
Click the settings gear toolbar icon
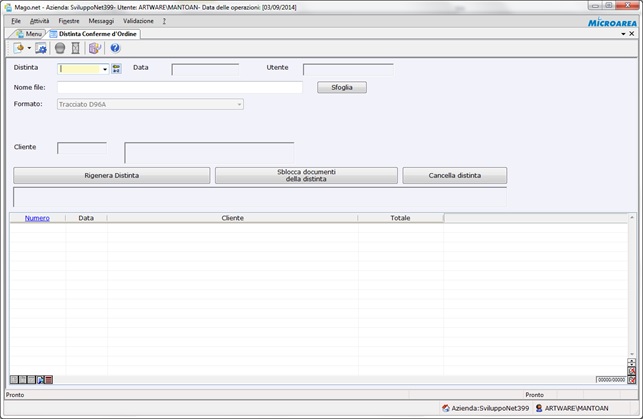(x=42, y=48)
